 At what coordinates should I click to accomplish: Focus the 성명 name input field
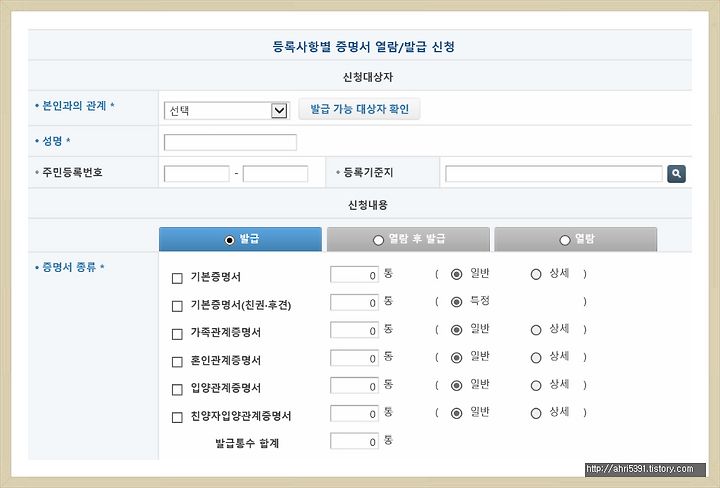pos(230,142)
